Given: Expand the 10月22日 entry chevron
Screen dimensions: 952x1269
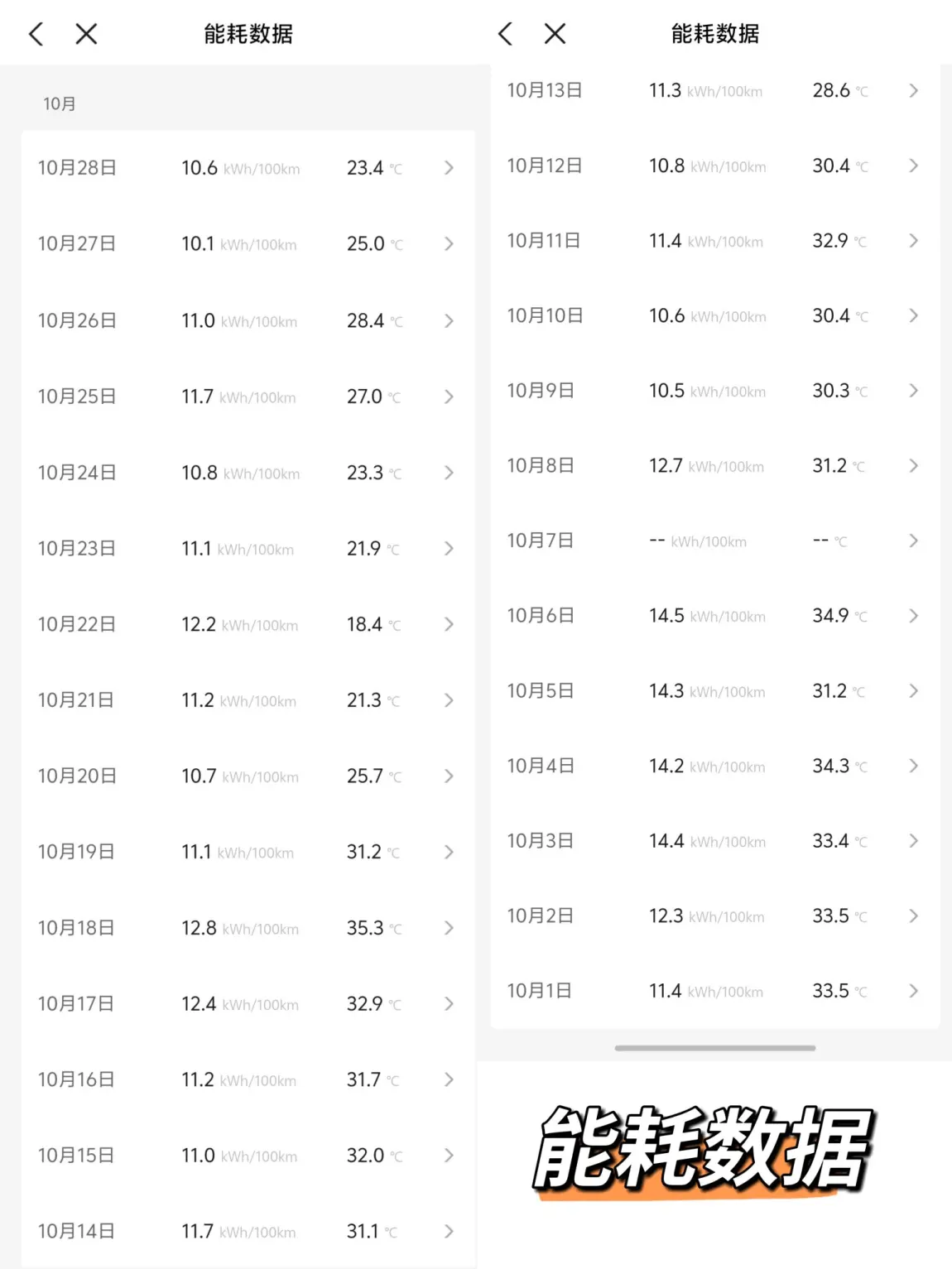Looking at the screenshot, I should (x=449, y=624).
